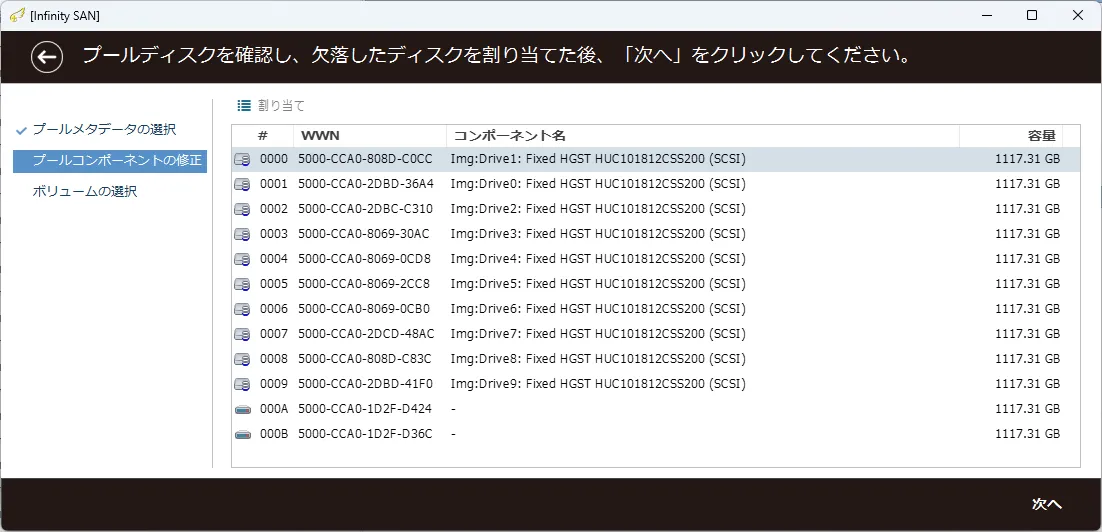Click the disk icon for row 0002

coord(242,209)
